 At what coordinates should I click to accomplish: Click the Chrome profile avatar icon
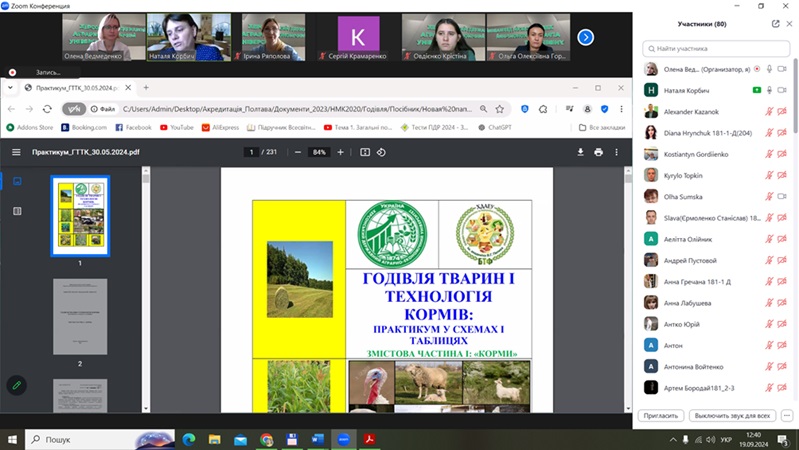coord(587,109)
